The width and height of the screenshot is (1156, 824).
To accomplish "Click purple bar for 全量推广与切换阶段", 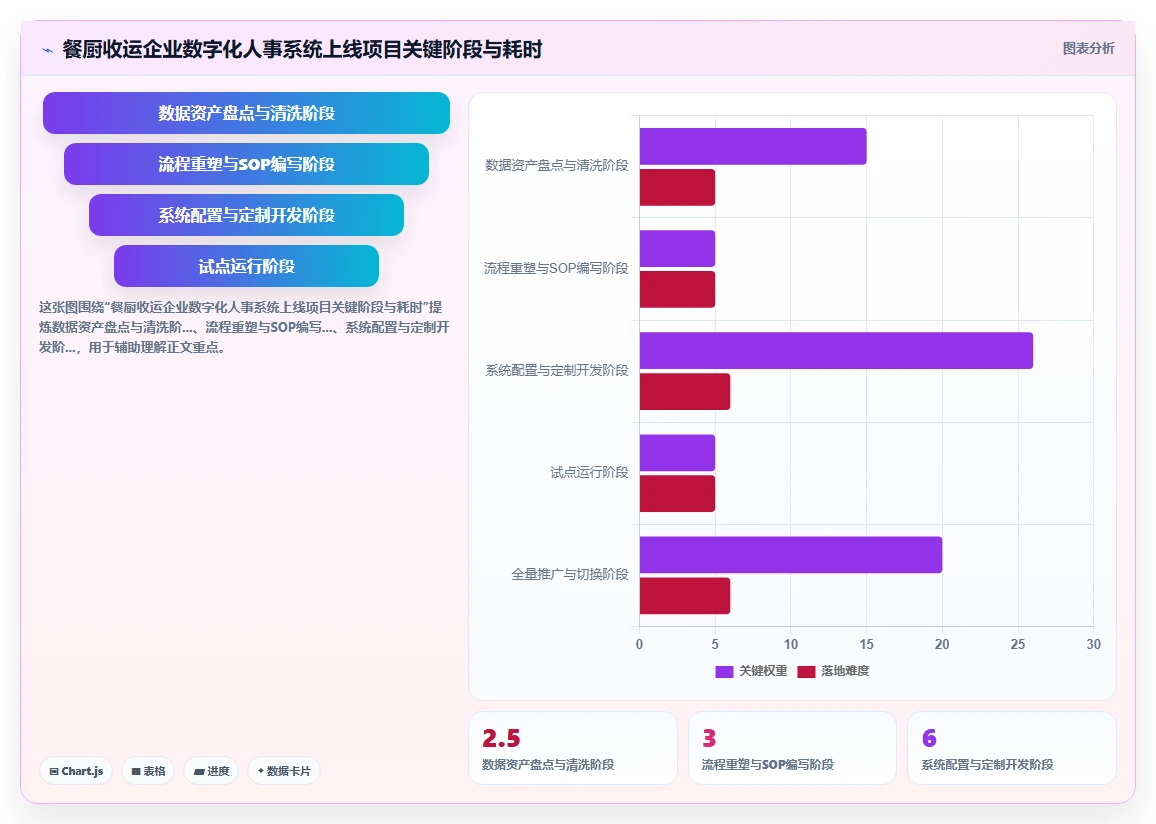I will [790, 555].
